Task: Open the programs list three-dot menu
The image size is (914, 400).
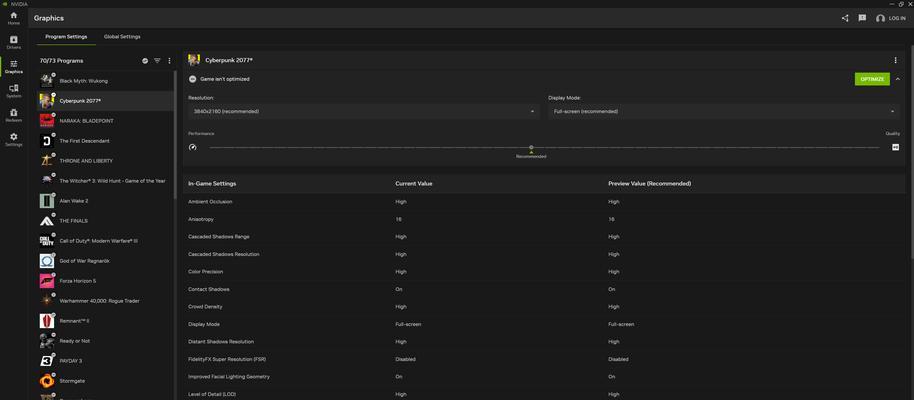Action: click(x=170, y=61)
